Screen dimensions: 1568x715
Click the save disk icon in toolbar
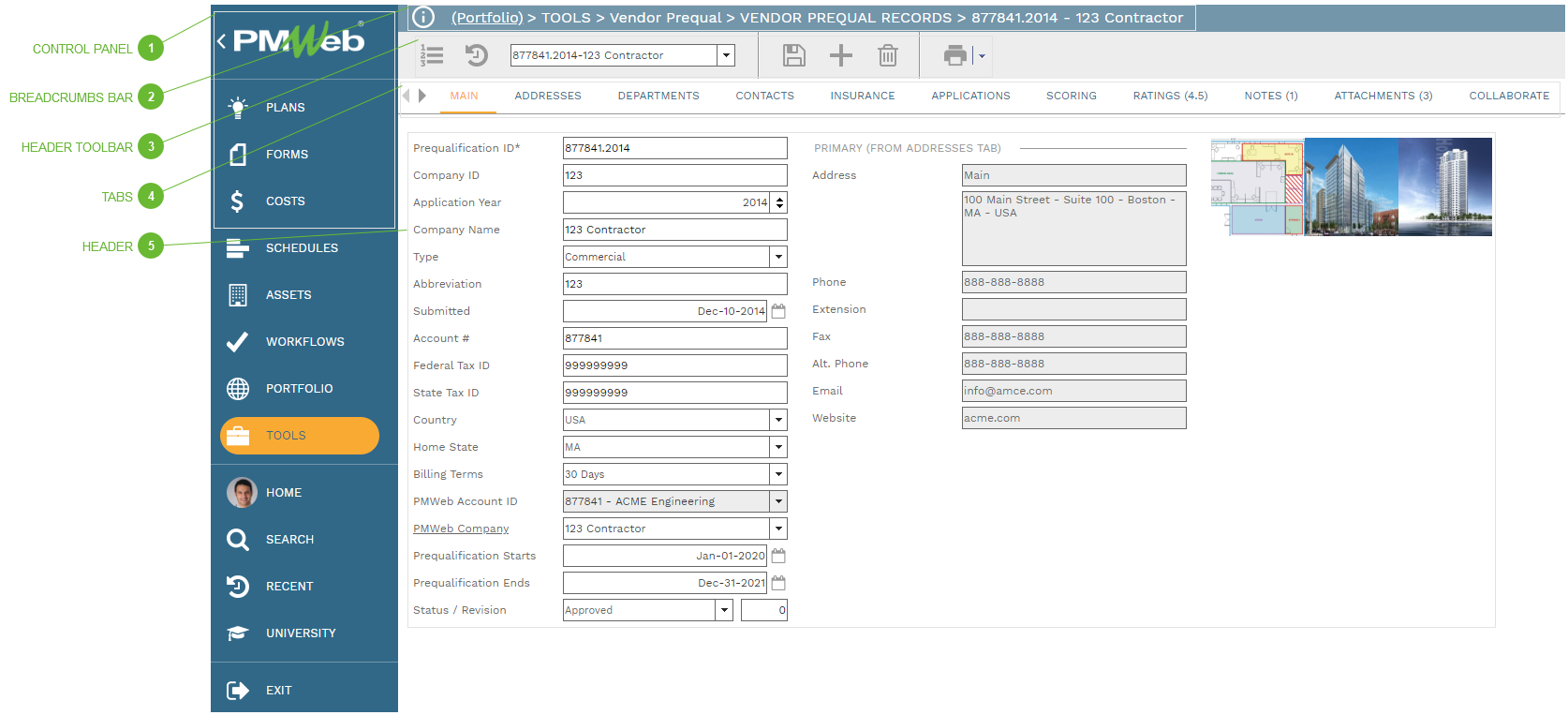tap(793, 55)
